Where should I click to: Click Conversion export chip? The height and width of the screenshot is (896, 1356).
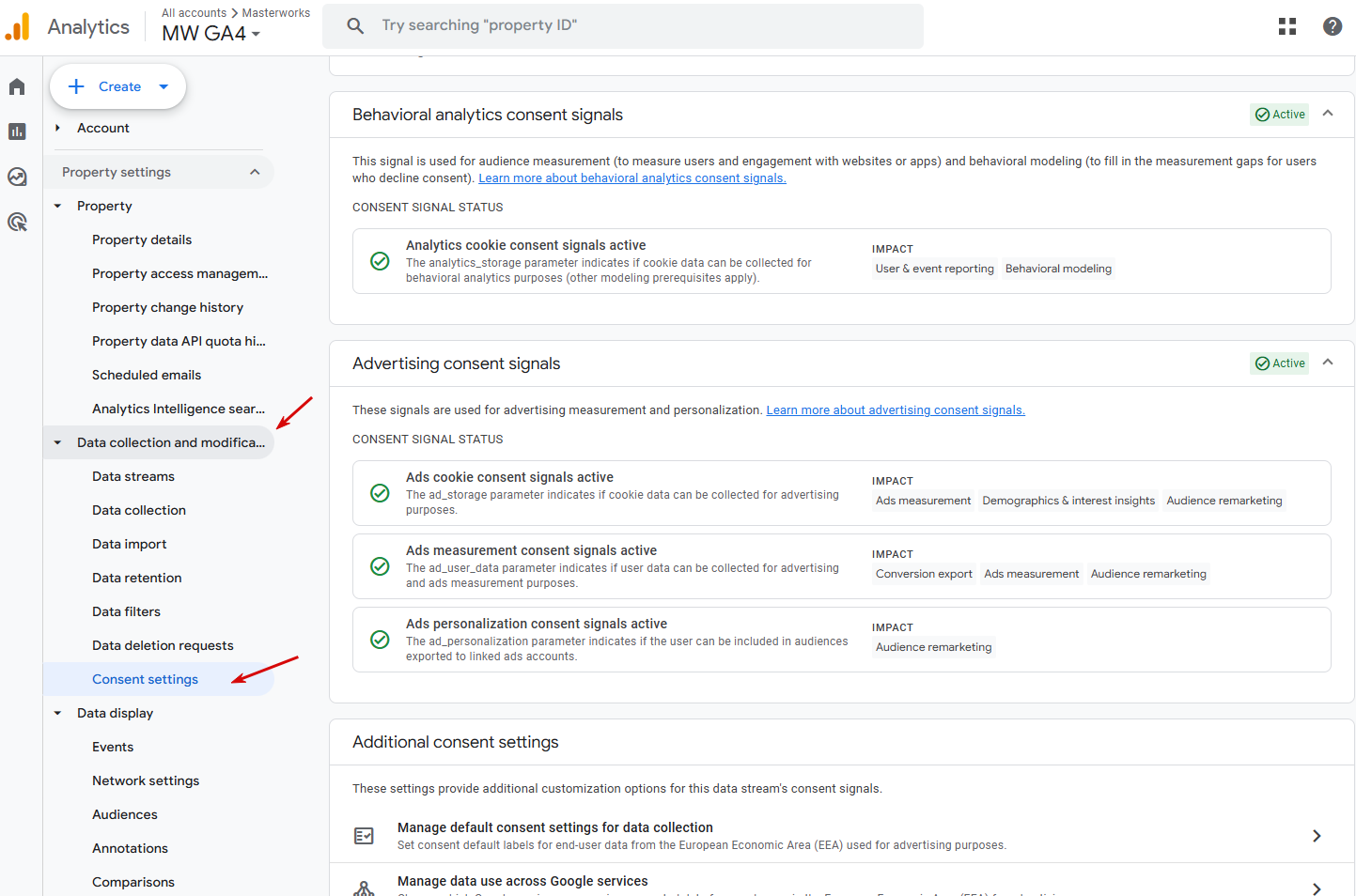tap(924, 574)
